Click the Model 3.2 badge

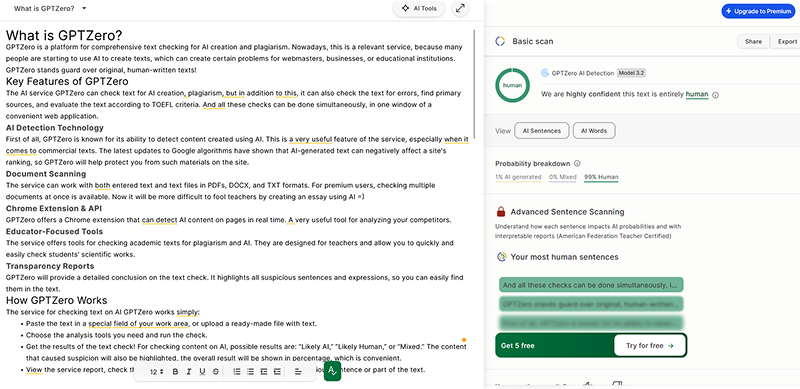click(x=631, y=73)
